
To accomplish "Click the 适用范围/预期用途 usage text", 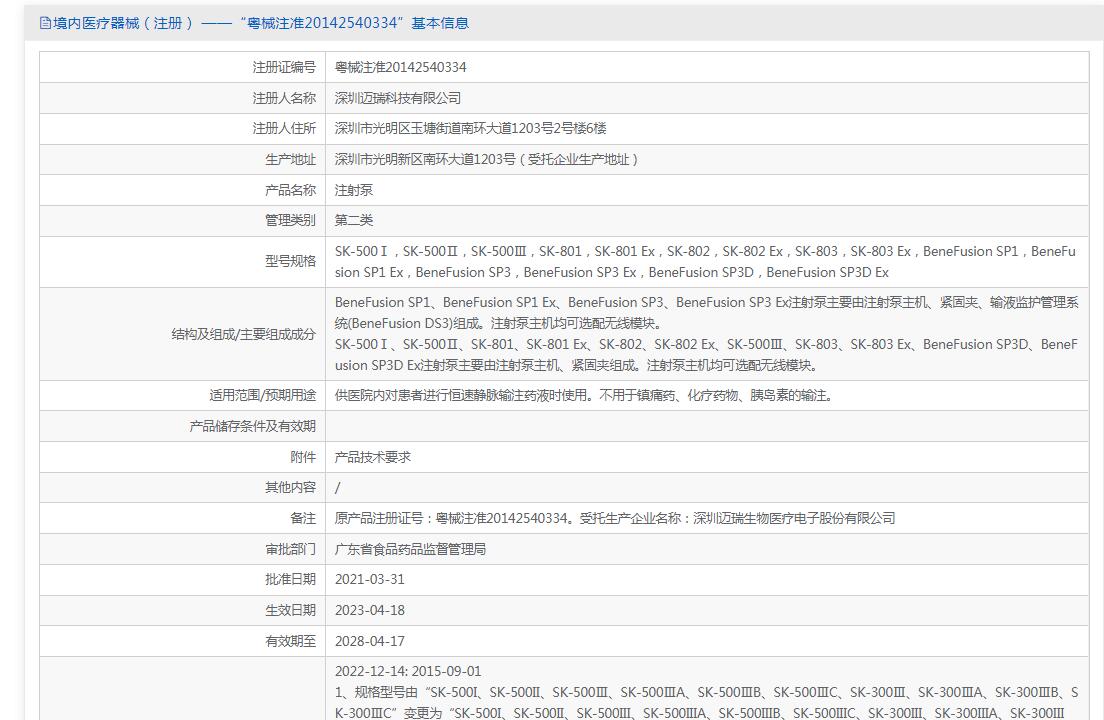I will [584, 396].
